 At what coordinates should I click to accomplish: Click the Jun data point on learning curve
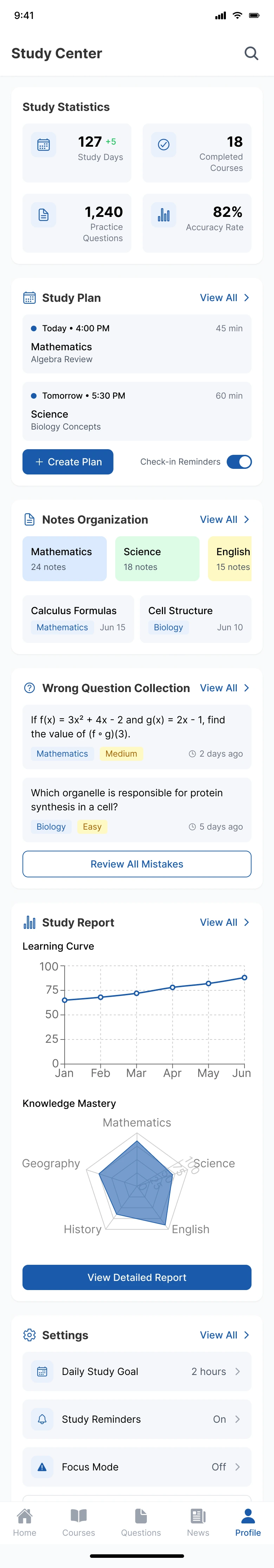click(244, 978)
